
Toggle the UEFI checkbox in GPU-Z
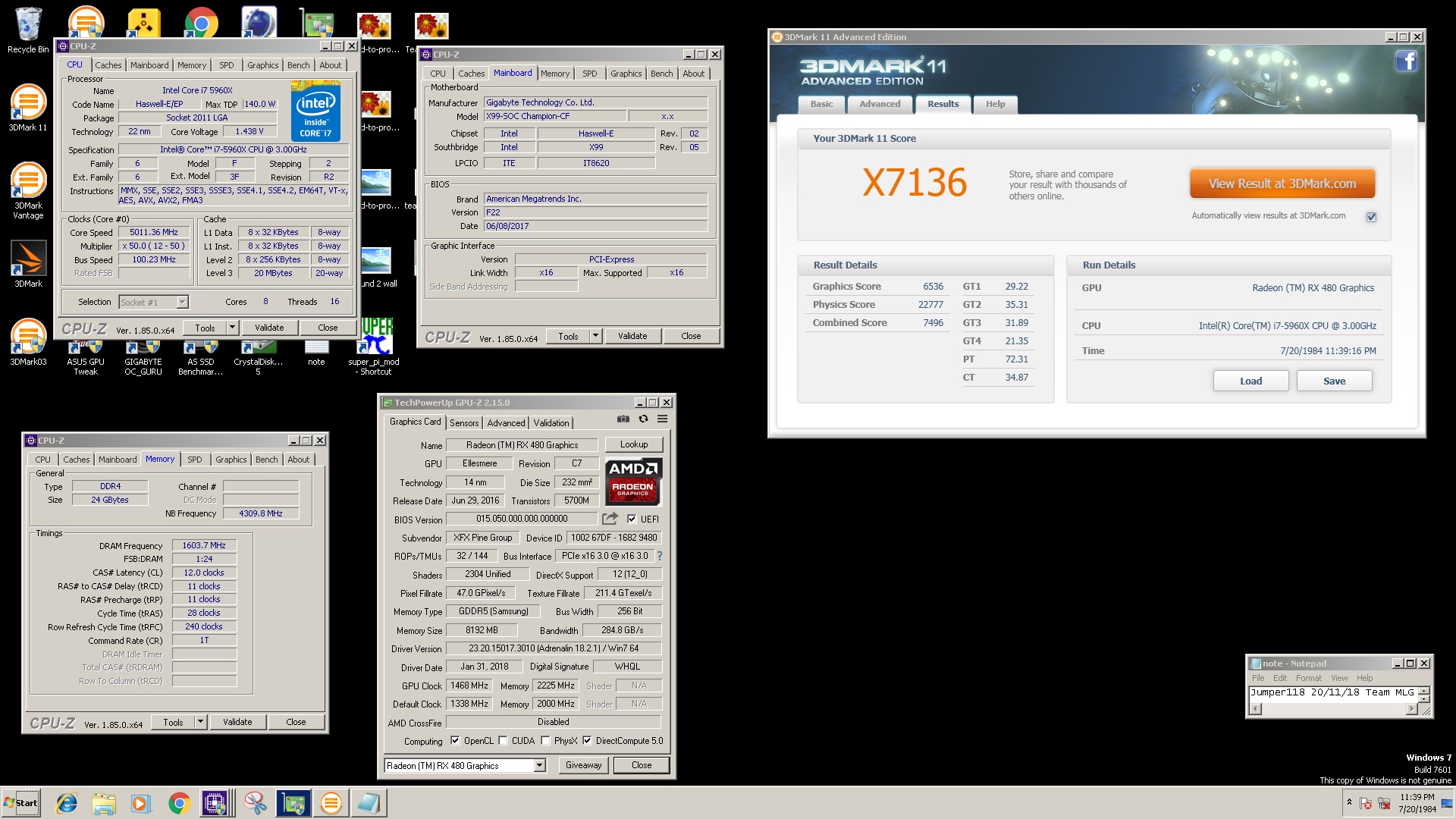[x=632, y=519]
